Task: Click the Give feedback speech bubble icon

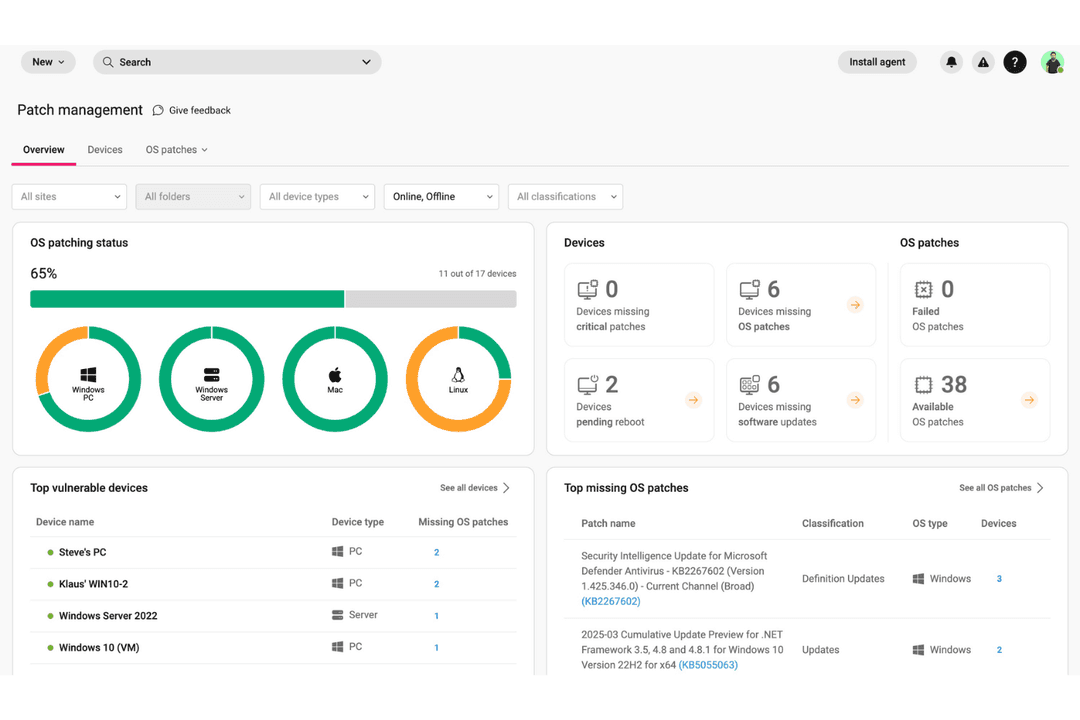Action: click(x=158, y=110)
